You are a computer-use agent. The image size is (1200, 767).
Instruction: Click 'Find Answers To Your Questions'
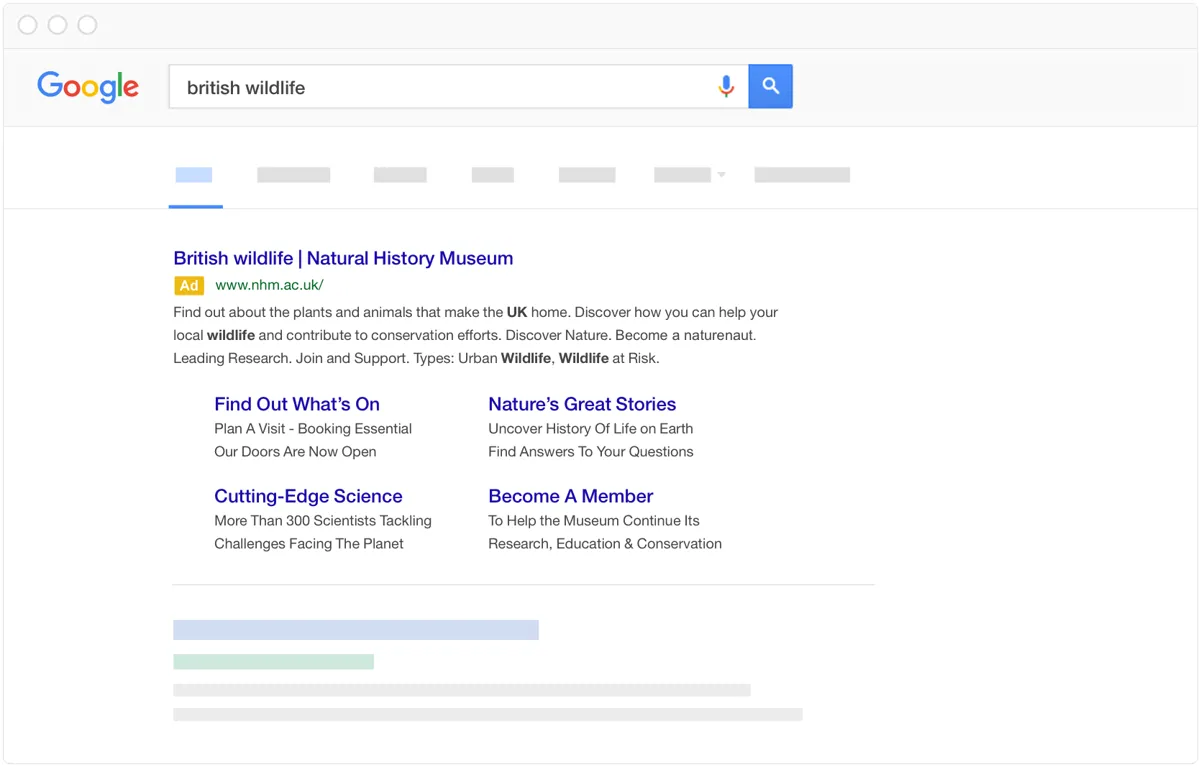[590, 451]
